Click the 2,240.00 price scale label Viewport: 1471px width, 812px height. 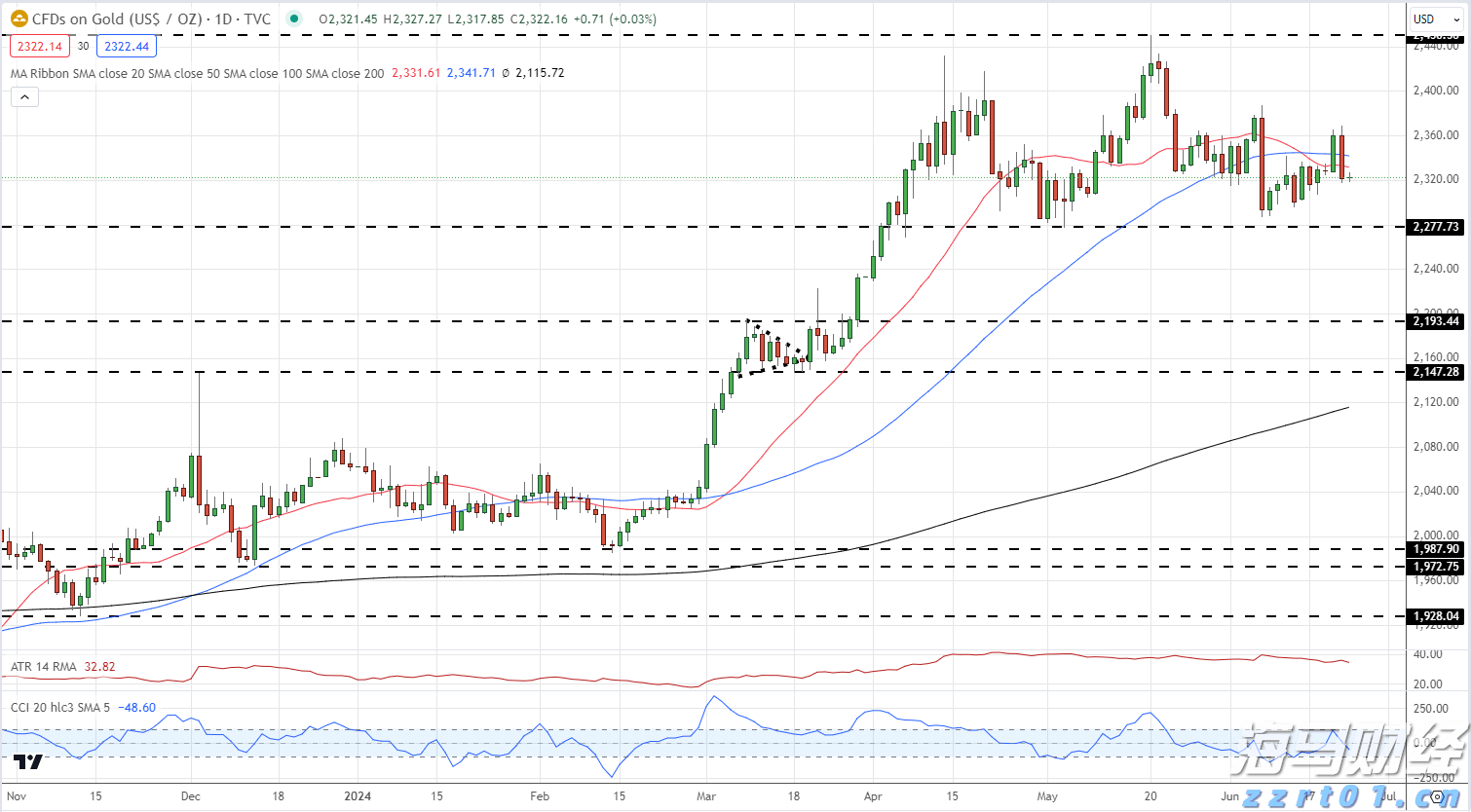coord(1437,269)
